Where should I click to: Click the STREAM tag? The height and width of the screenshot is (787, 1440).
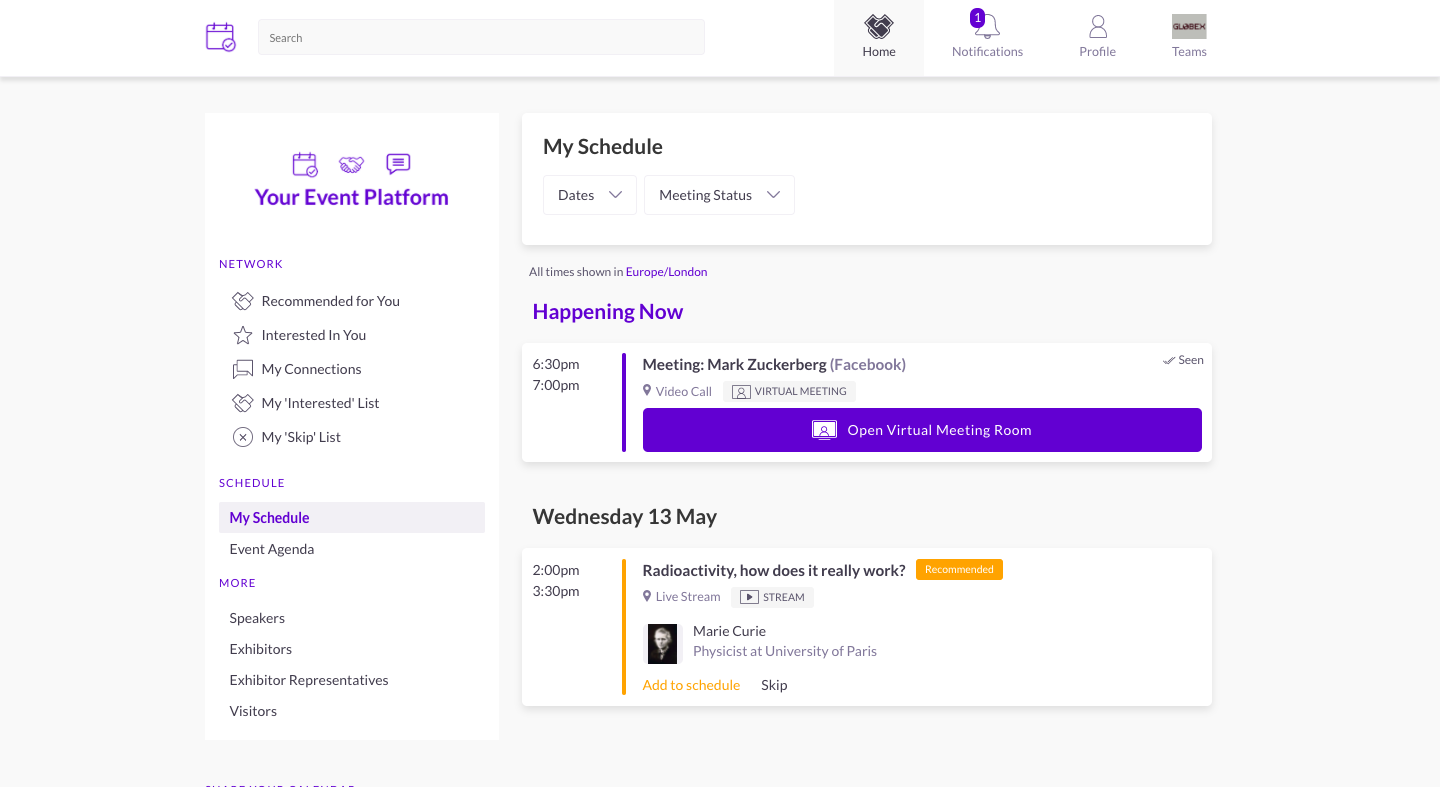pyautogui.click(x=773, y=597)
